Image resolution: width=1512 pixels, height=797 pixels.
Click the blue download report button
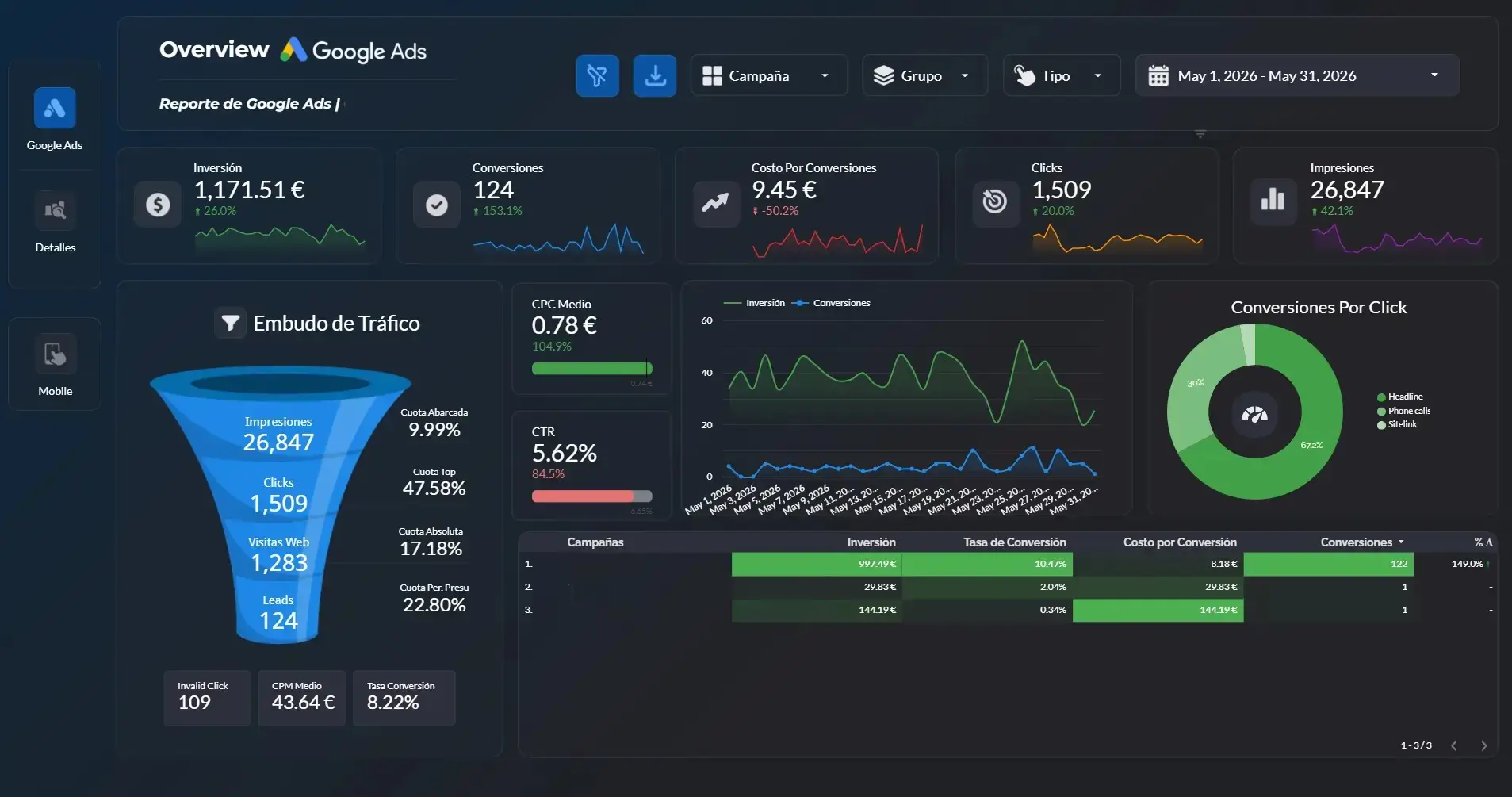pos(655,75)
